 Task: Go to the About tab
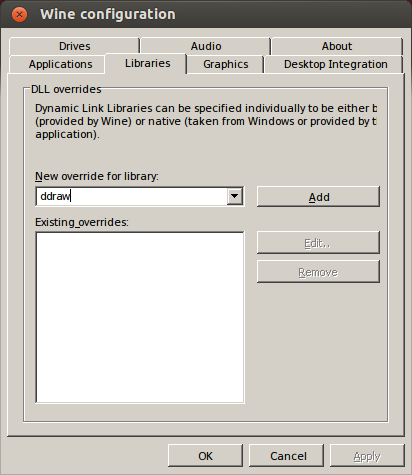pos(337,46)
